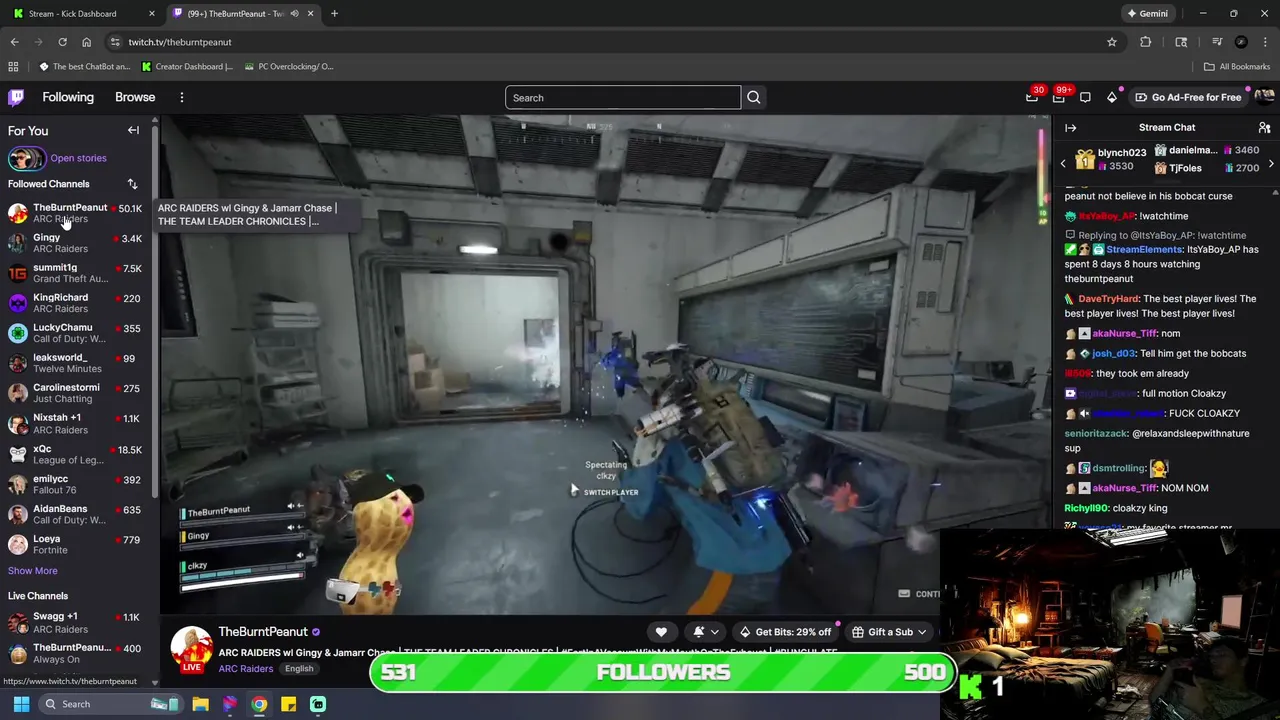
Task: Open stories via Open stories link
Action: [78, 158]
